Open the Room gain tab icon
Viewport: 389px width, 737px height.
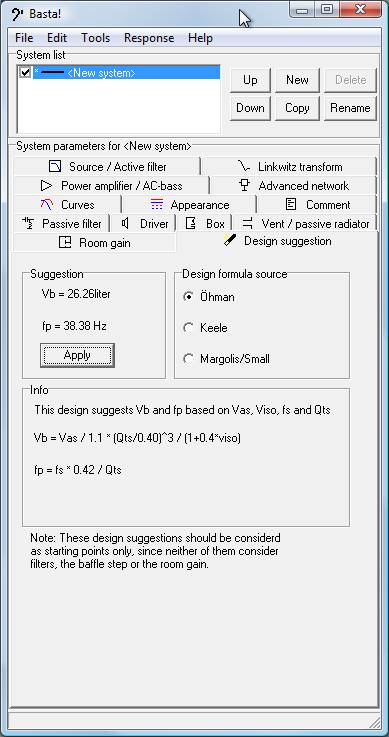(x=65, y=243)
